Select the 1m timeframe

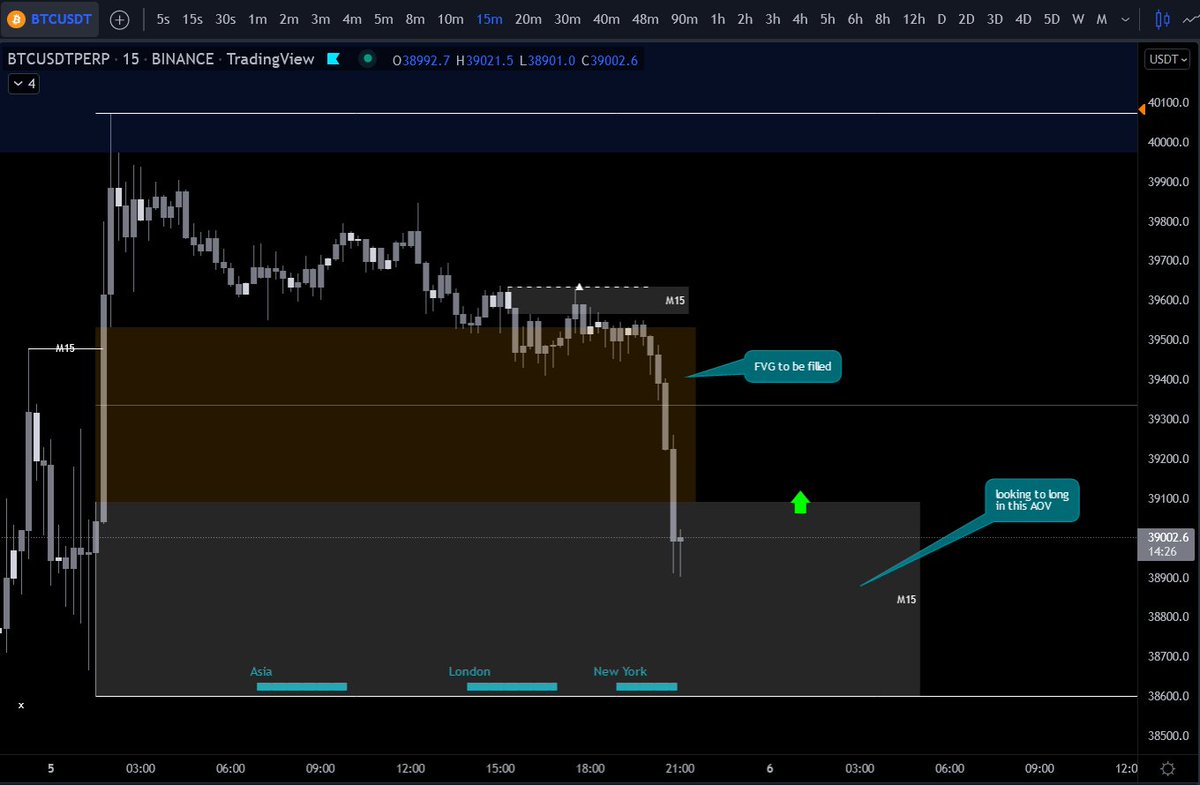click(x=257, y=19)
